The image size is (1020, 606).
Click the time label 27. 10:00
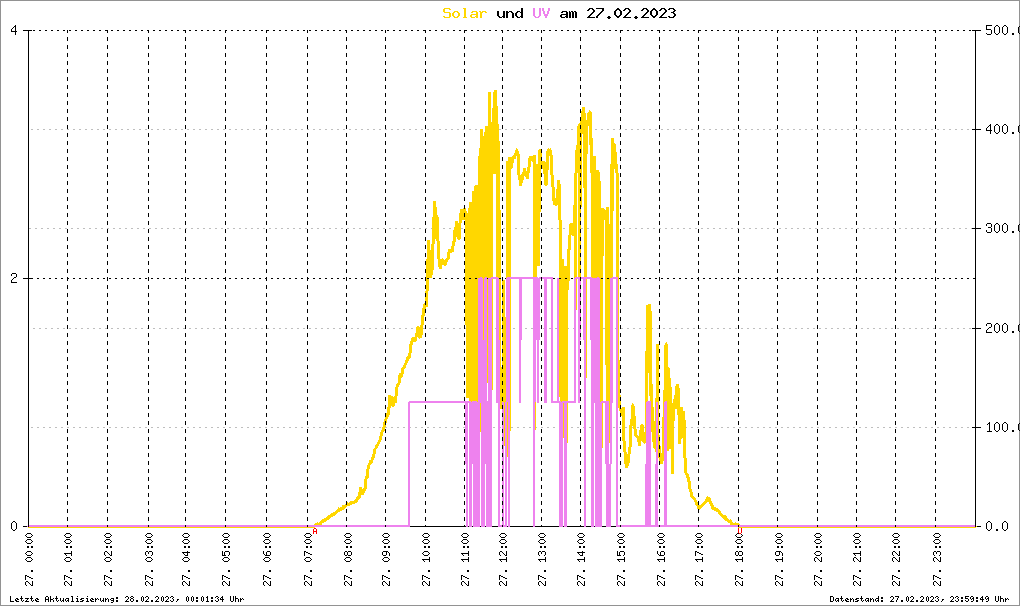pyautogui.click(x=426, y=560)
